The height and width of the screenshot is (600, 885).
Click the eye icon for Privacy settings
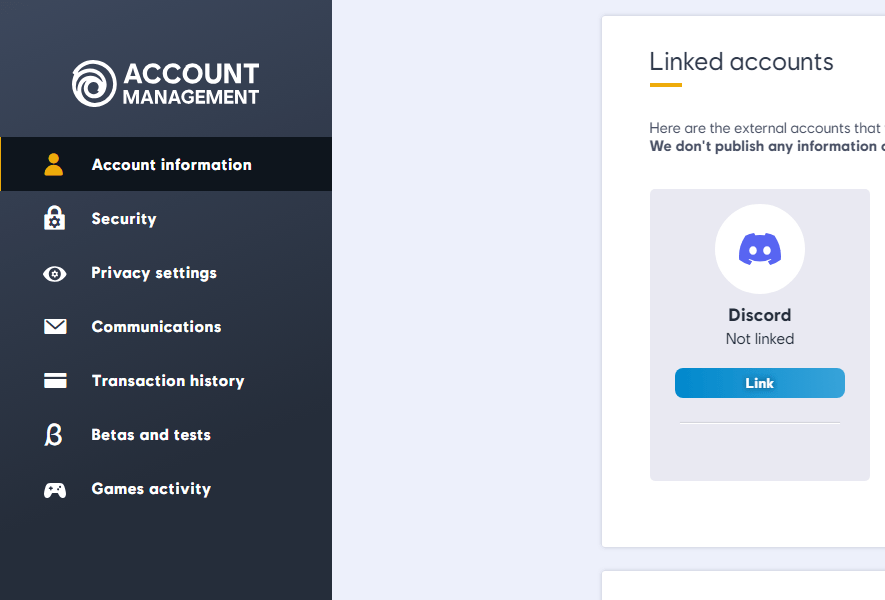coord(54,273)
